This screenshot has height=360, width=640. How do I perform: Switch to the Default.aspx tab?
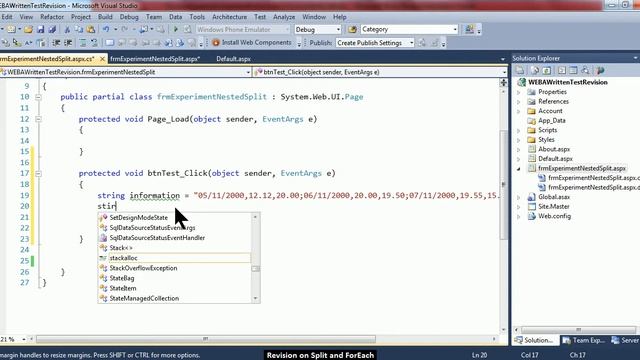[x=233, y=59]
